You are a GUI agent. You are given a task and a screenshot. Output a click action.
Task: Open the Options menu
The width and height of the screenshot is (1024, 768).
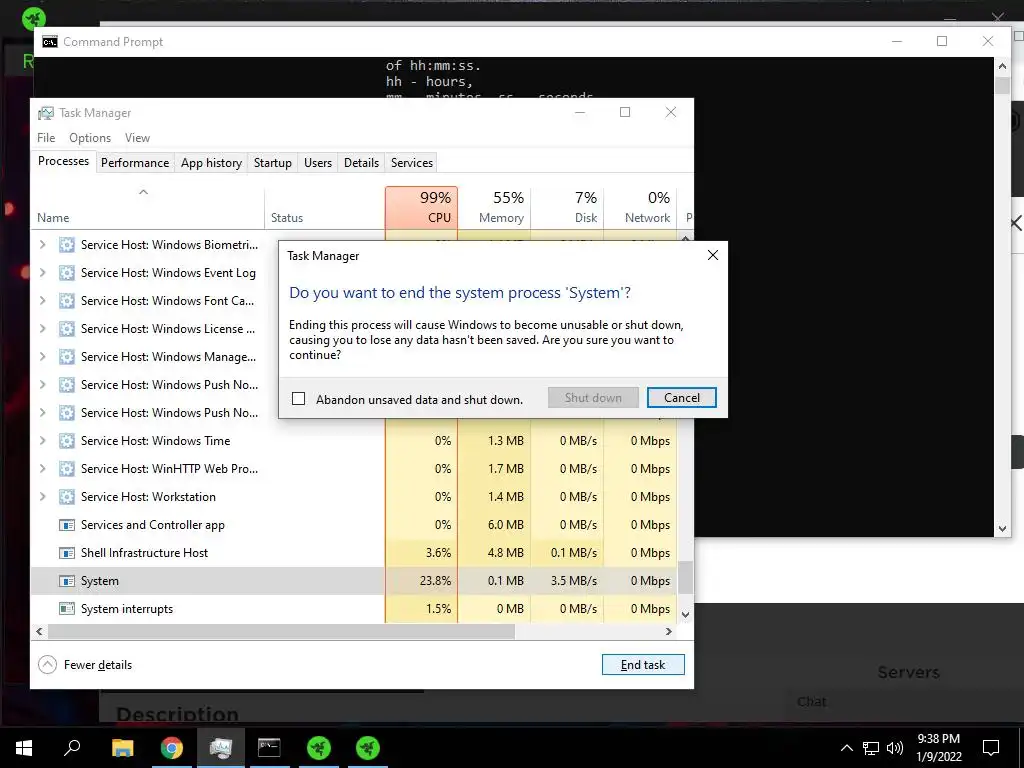pyautogui.click(x=90, y=138)
